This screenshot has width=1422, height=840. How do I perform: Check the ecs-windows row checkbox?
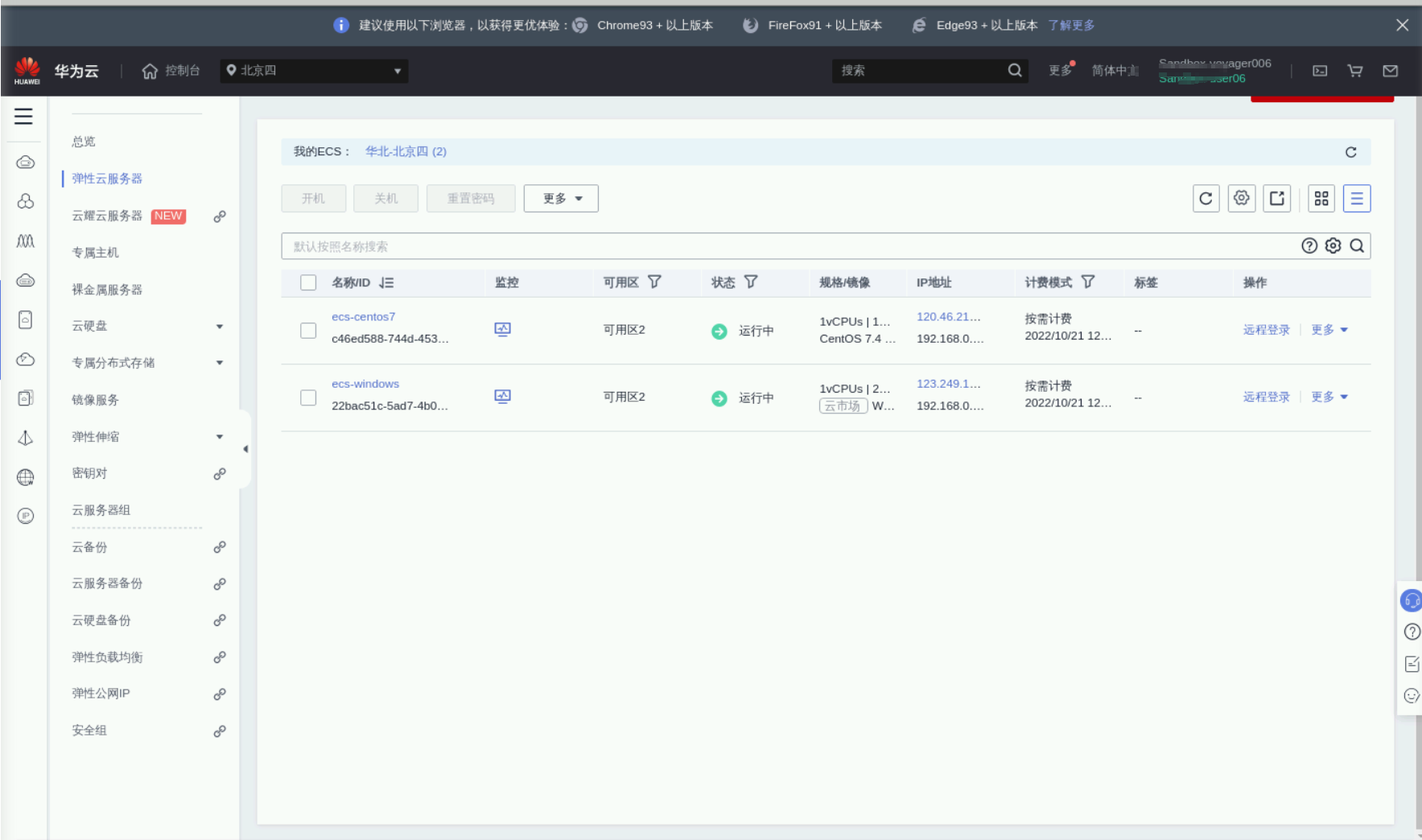click(x=308, y=397)
